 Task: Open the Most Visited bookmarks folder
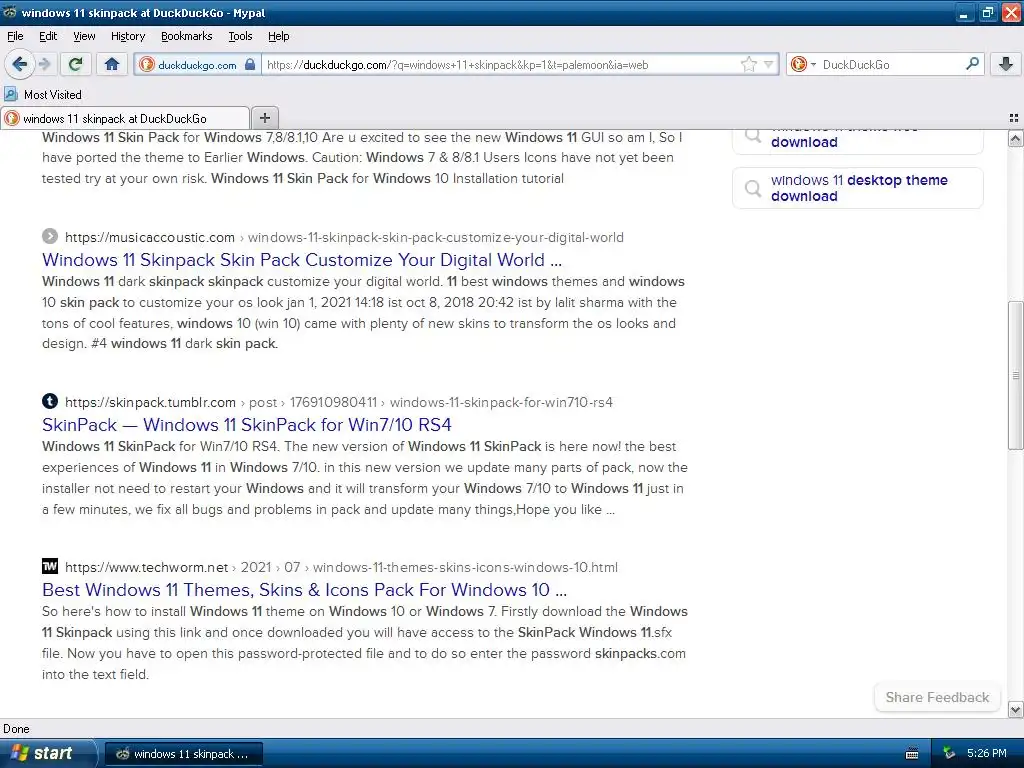pyautogui.click(x=43, y=95)
